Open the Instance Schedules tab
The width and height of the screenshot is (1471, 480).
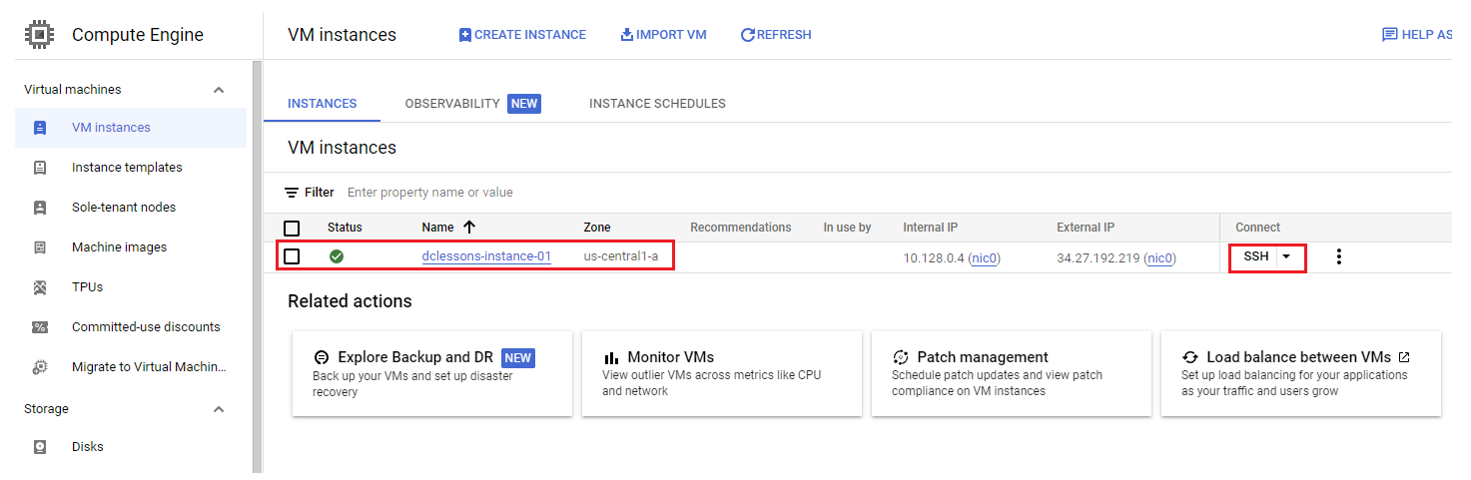[657, 103]
